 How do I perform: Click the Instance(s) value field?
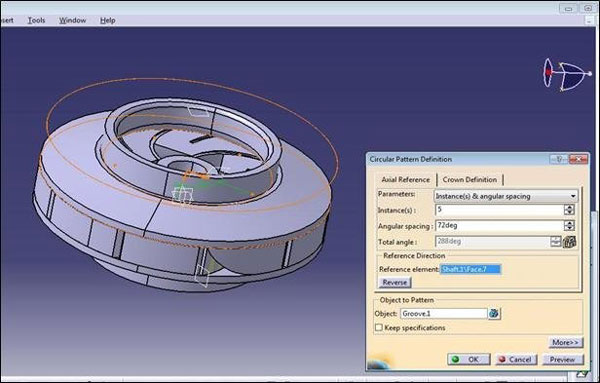click(499, 210)
